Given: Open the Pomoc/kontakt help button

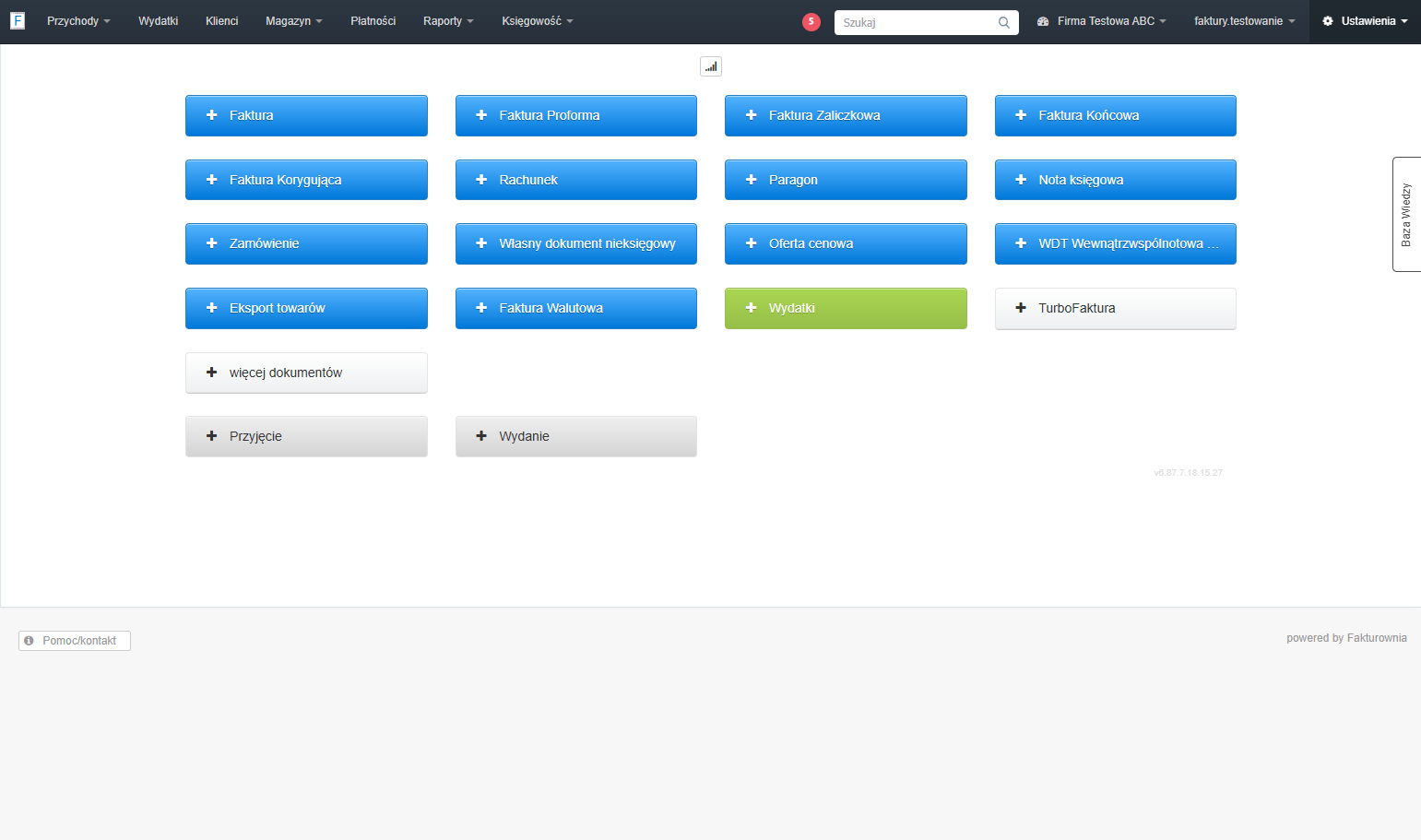Looking at the screenshot, I should click(x=75, y=641).
